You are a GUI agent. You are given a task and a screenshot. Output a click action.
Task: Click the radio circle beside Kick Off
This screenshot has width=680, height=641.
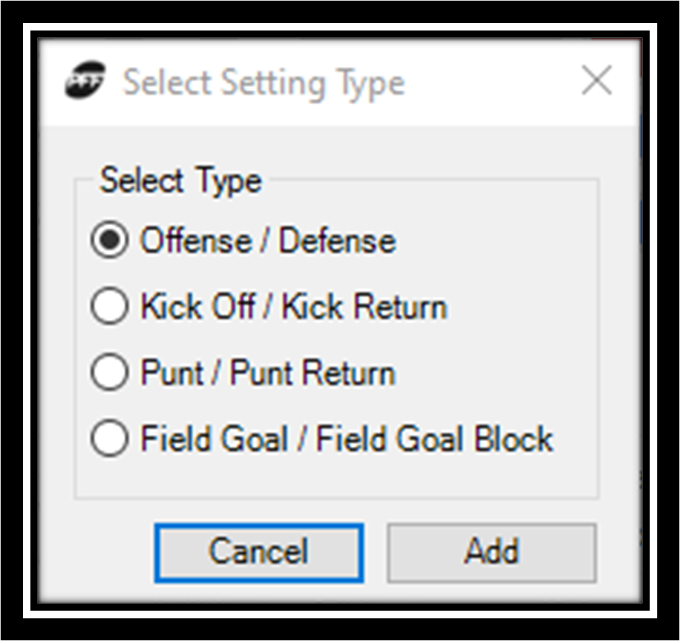[110, 307]
